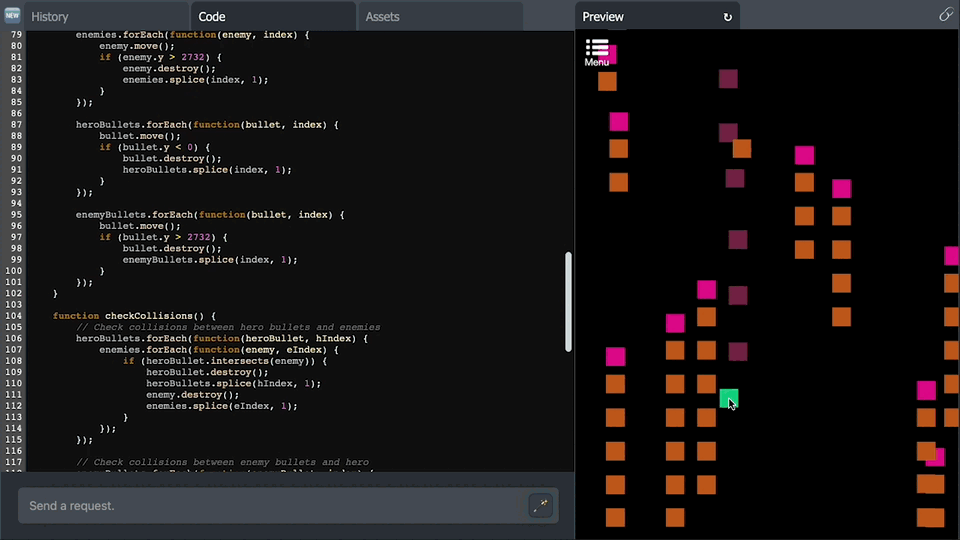This screenshot has height=540, width=960.
Task: Select the Preview panel tab
Action: click(x=603, y=17)
